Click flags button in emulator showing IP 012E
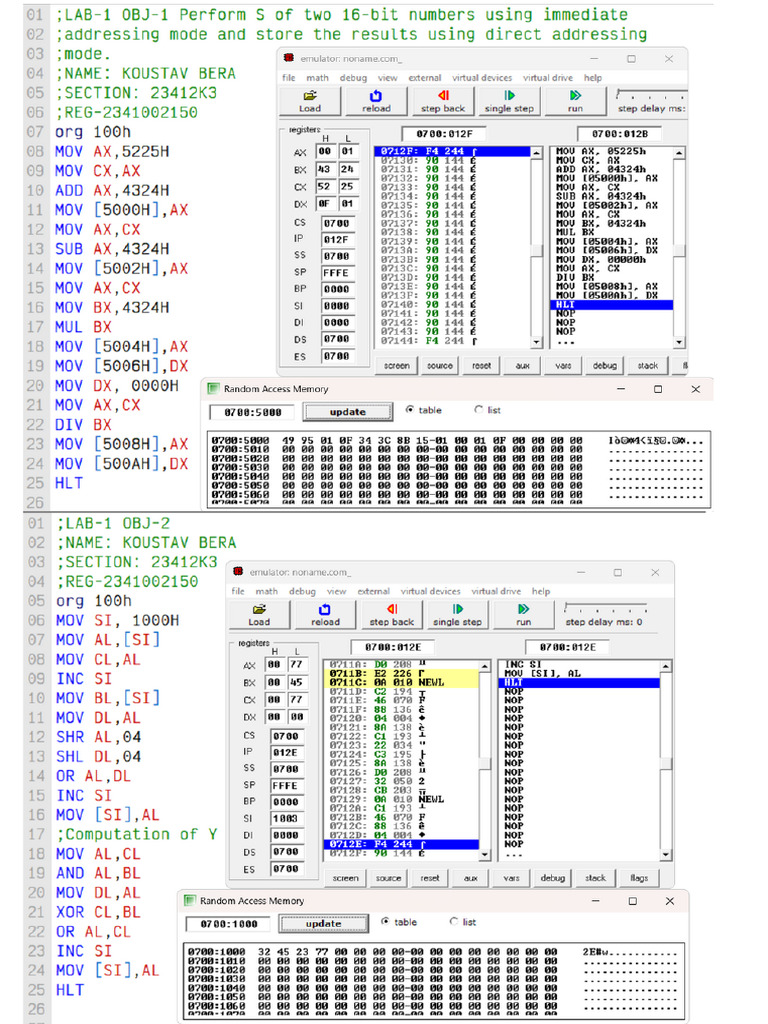The image size is (768, 1024). tap(639, 878)
